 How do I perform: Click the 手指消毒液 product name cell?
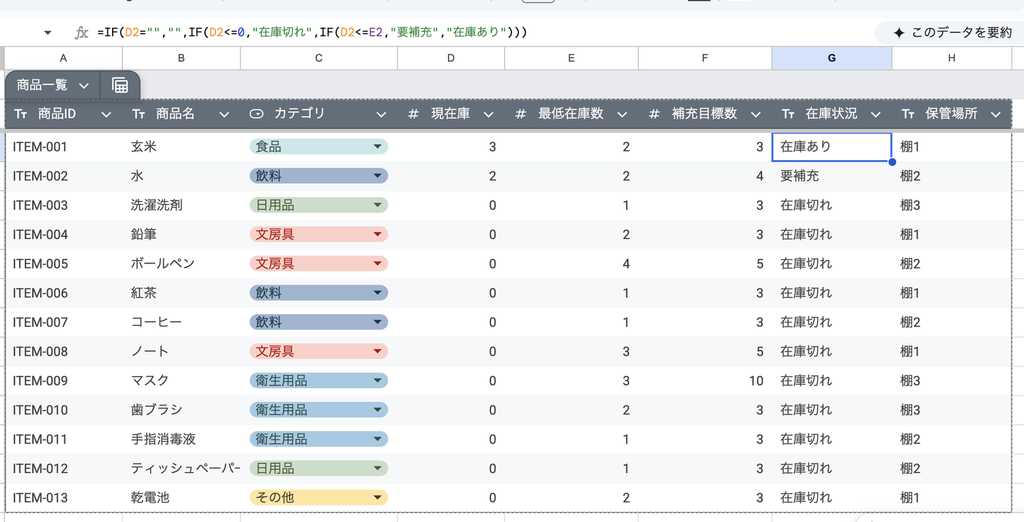click(x=181, y=439)
